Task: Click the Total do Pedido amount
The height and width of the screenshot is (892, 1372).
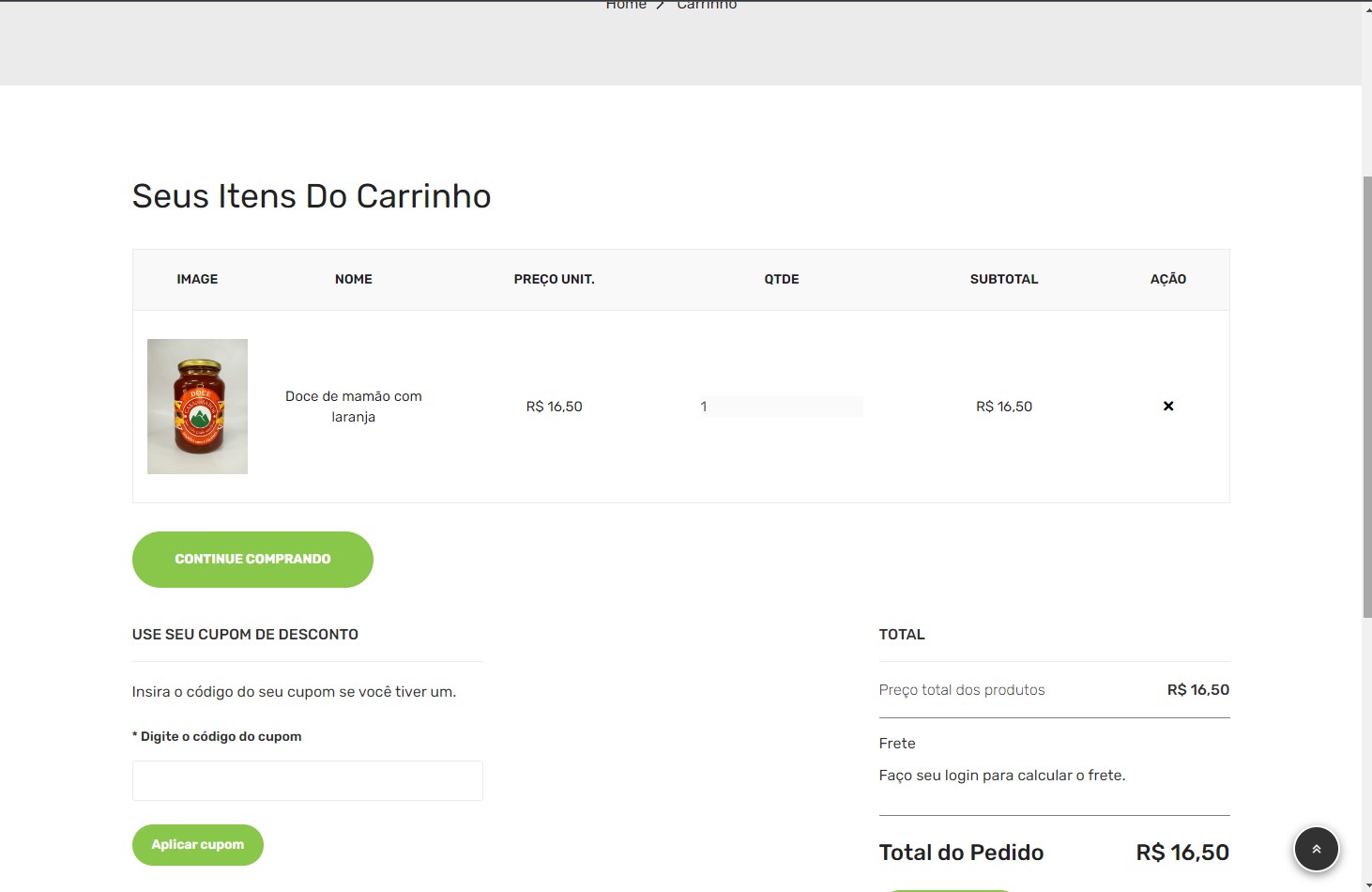Action: click(1181, 853)
